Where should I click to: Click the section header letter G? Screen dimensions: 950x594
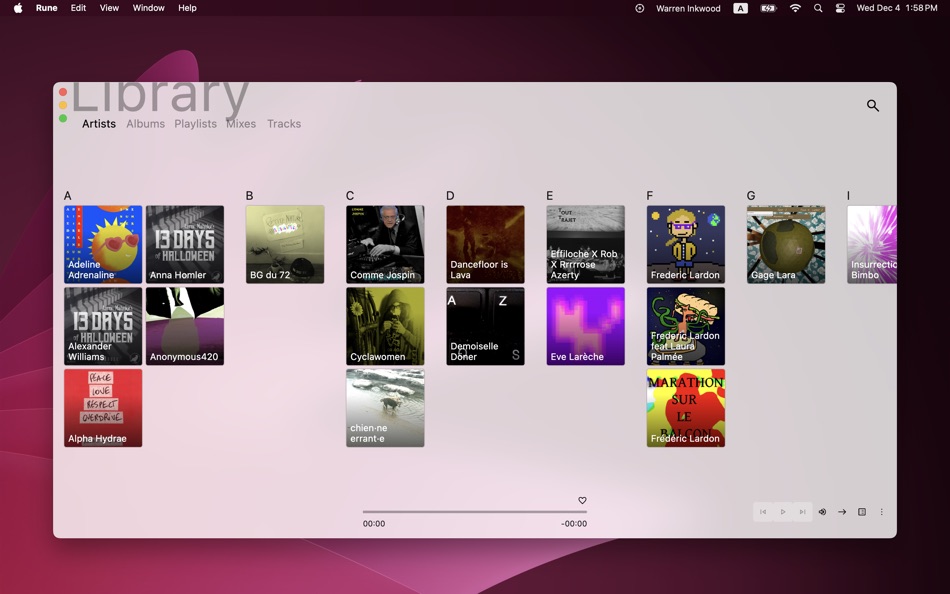tap(751, 196)
